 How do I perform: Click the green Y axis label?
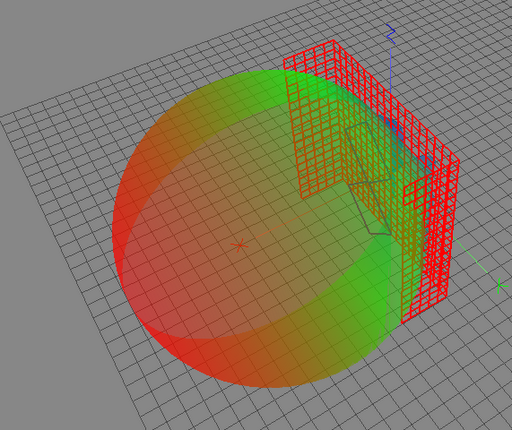(x=502, y=286)
